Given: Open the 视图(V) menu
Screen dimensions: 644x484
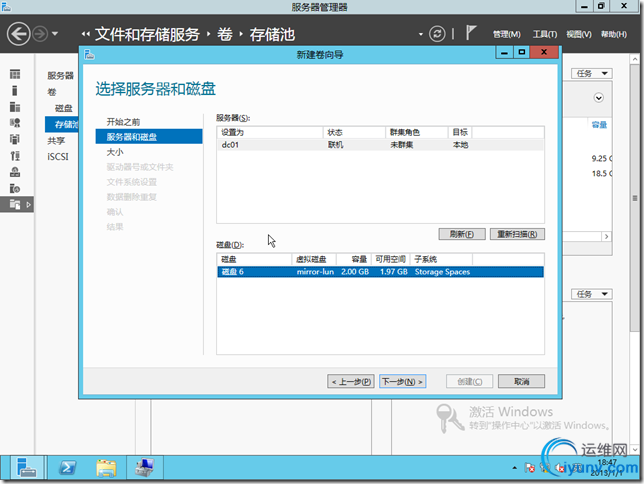Looking at the screenshot, I should pos(579,35).
